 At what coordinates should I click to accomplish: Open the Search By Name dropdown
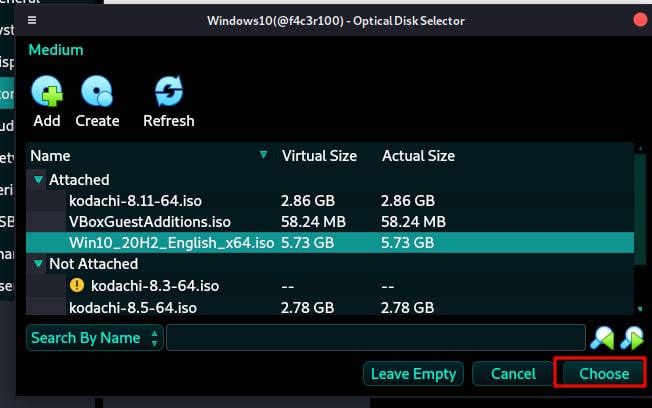(94, 338)
